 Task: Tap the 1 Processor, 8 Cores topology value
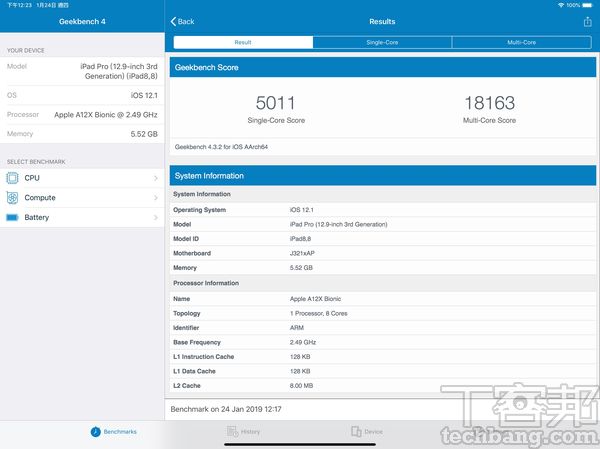click(x=318, y=313)
